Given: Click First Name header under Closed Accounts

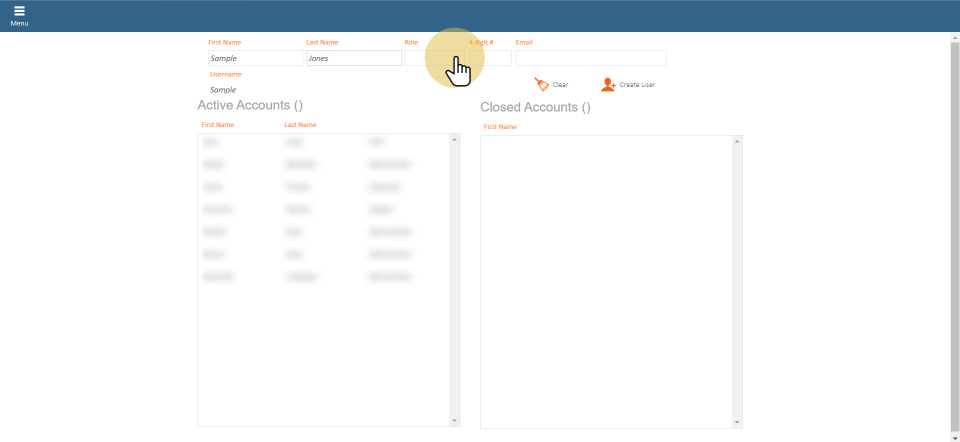Looking at the screenshot, I should (x=500, y=127).
